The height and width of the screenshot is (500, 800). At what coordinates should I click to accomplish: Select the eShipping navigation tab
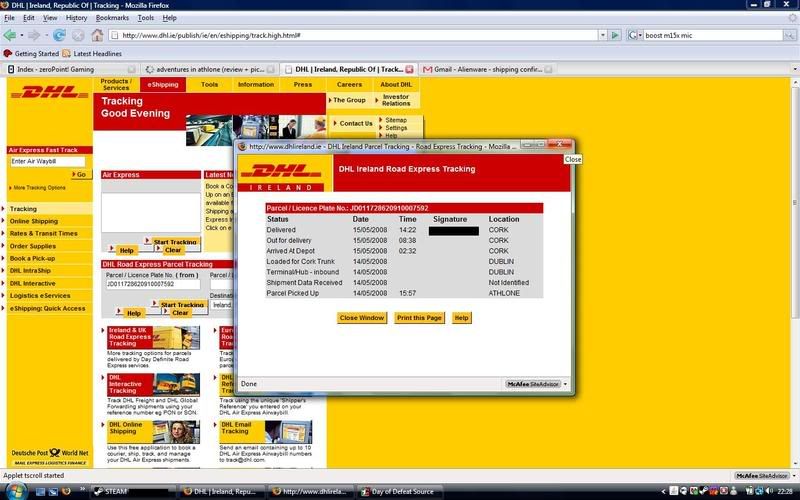tap(163, 85)
